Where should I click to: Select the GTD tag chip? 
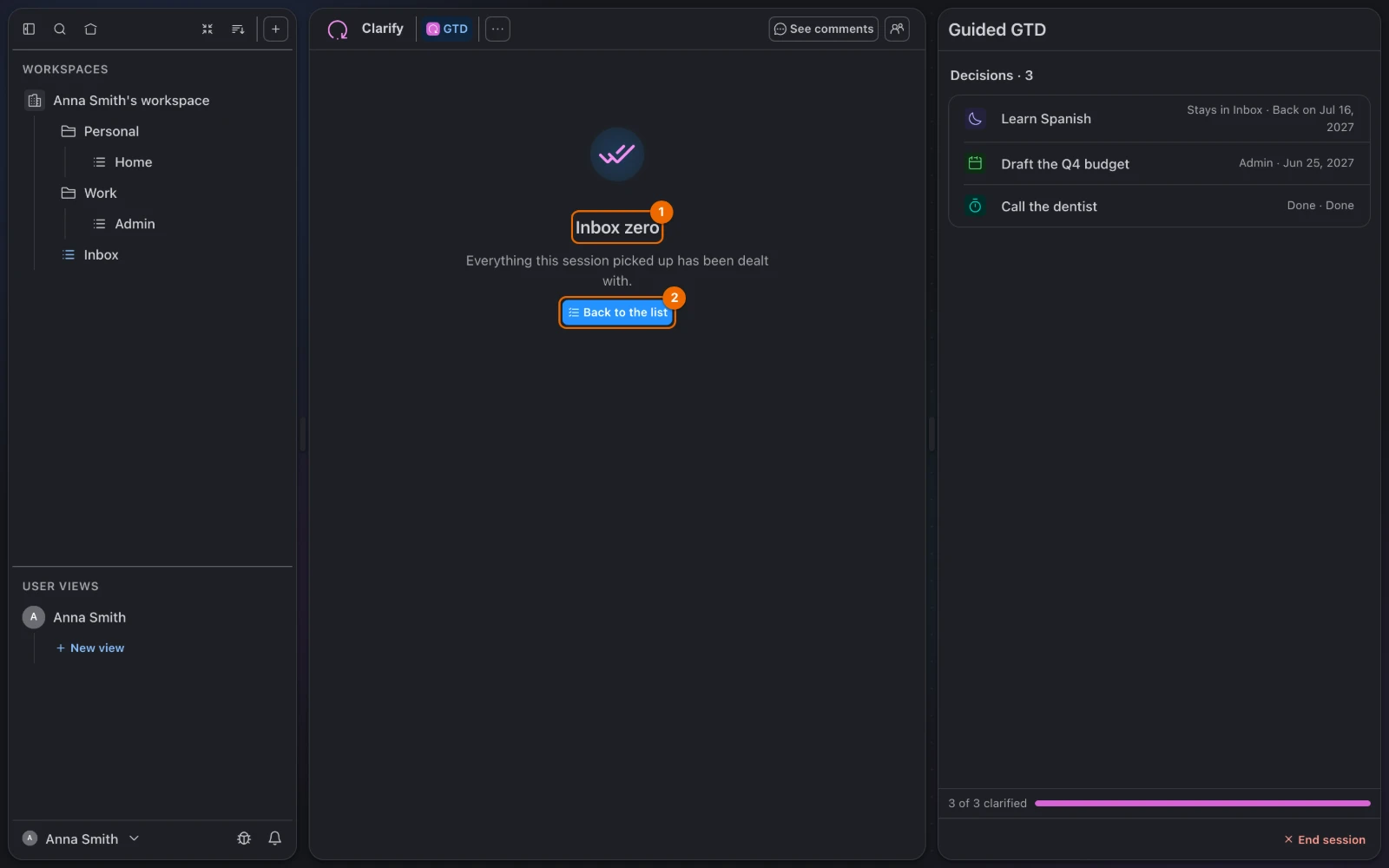click(x=447, y=29)
